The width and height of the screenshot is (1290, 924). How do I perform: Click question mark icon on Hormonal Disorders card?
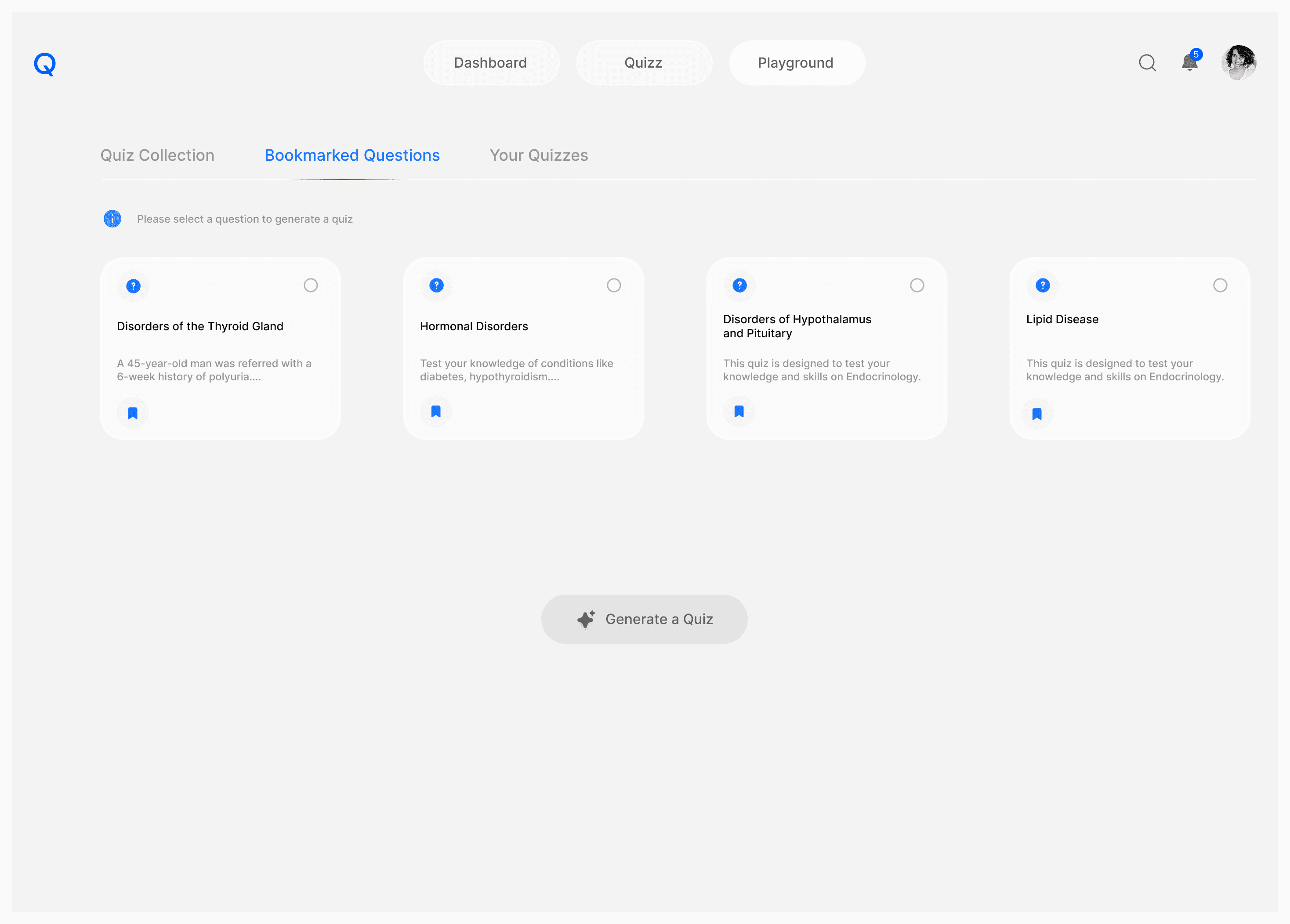(436, 285)
